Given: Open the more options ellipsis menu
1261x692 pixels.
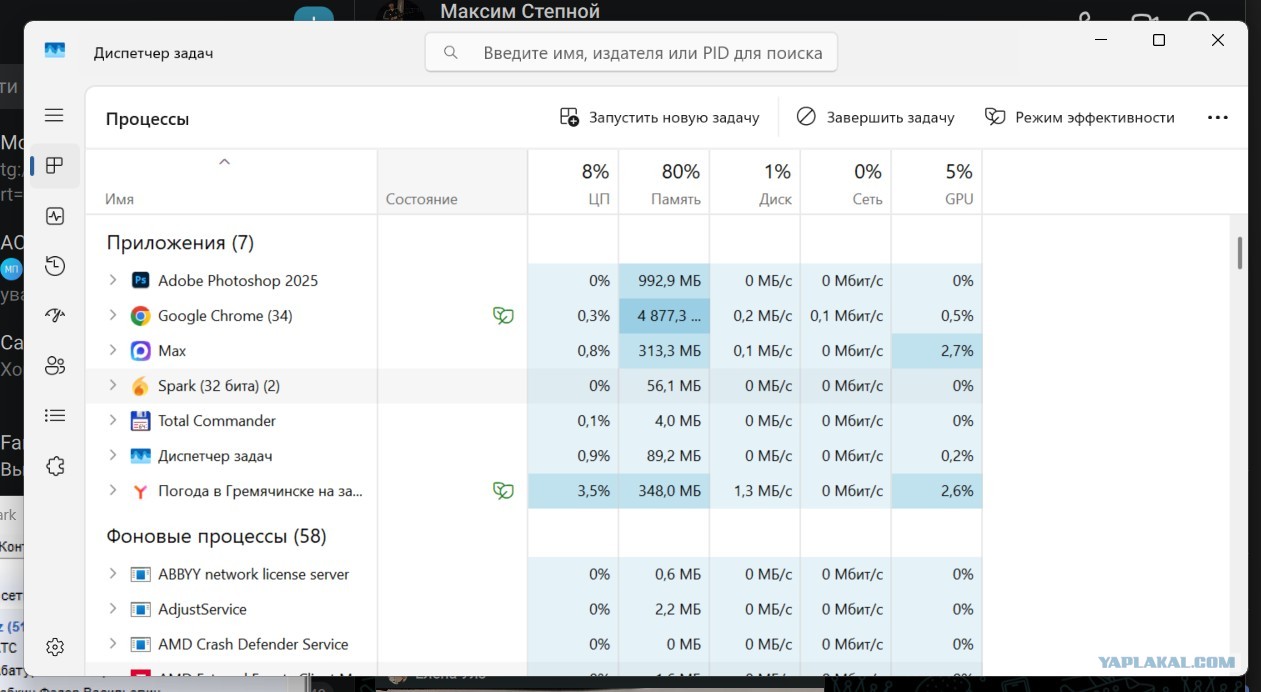Looking at the screenshot, I should point(1217,117).
